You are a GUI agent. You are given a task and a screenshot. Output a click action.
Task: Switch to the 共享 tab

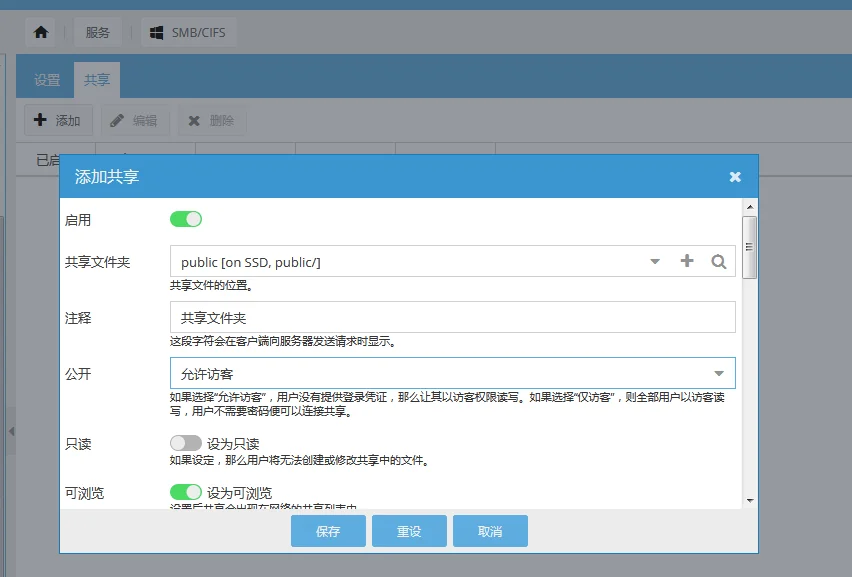point(97,80)
